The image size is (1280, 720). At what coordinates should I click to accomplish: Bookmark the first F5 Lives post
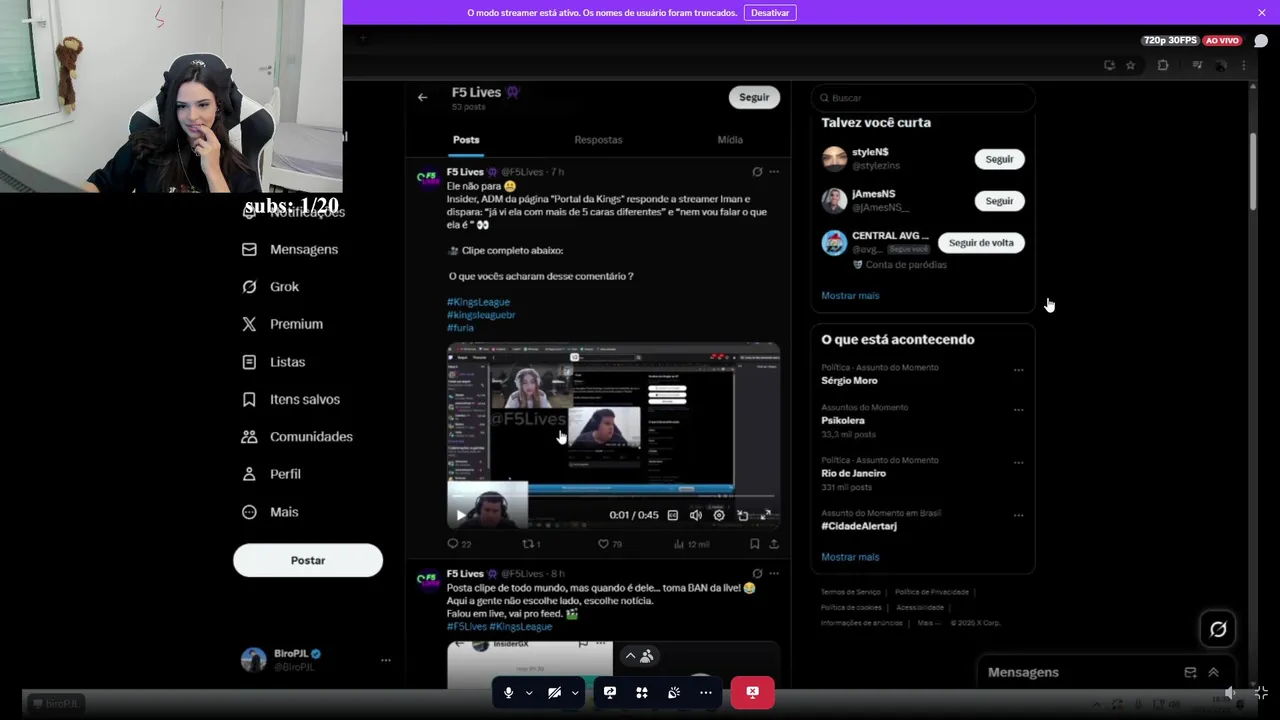click(755, 544)
